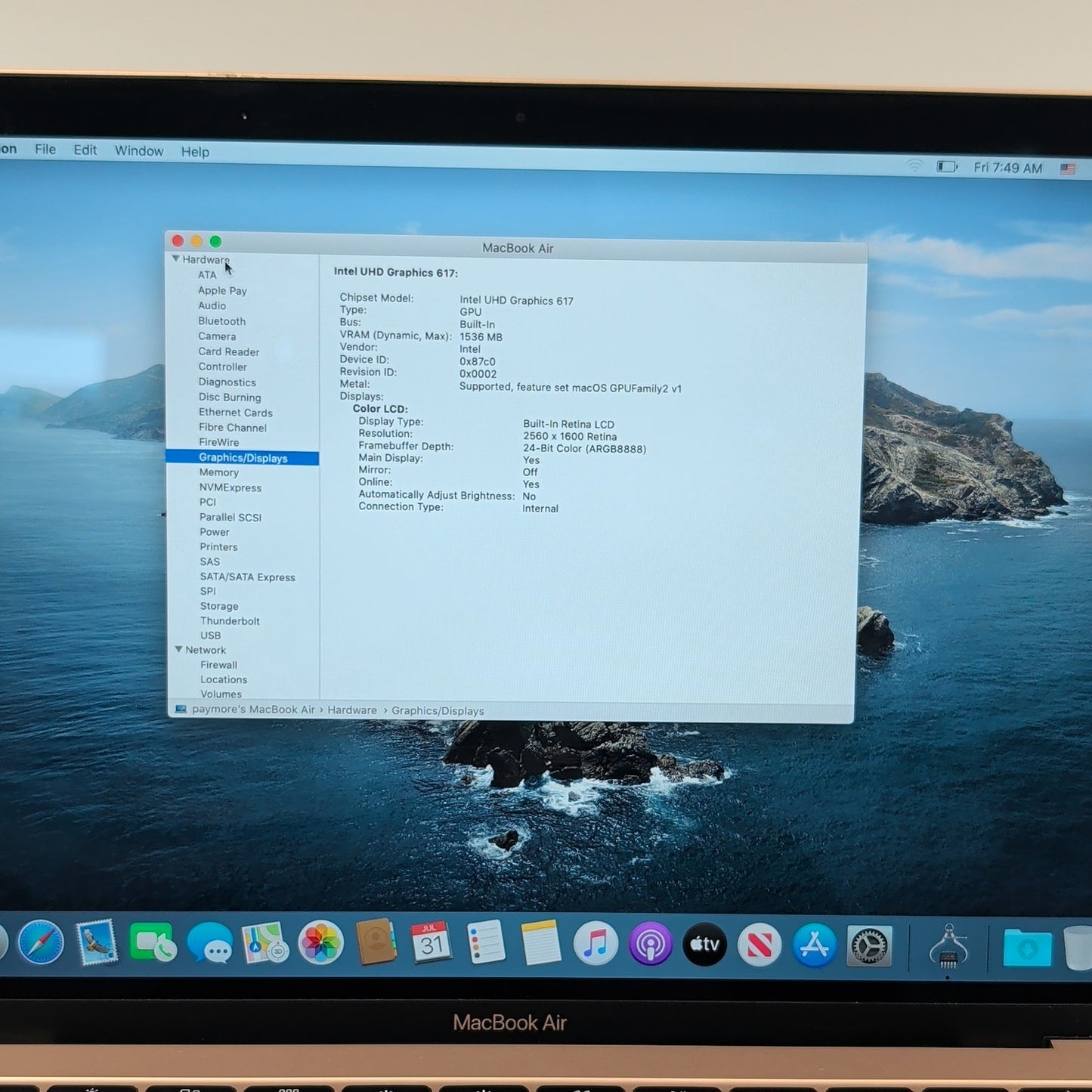Select ATA in the sidebar

click(x=207, y=275)
